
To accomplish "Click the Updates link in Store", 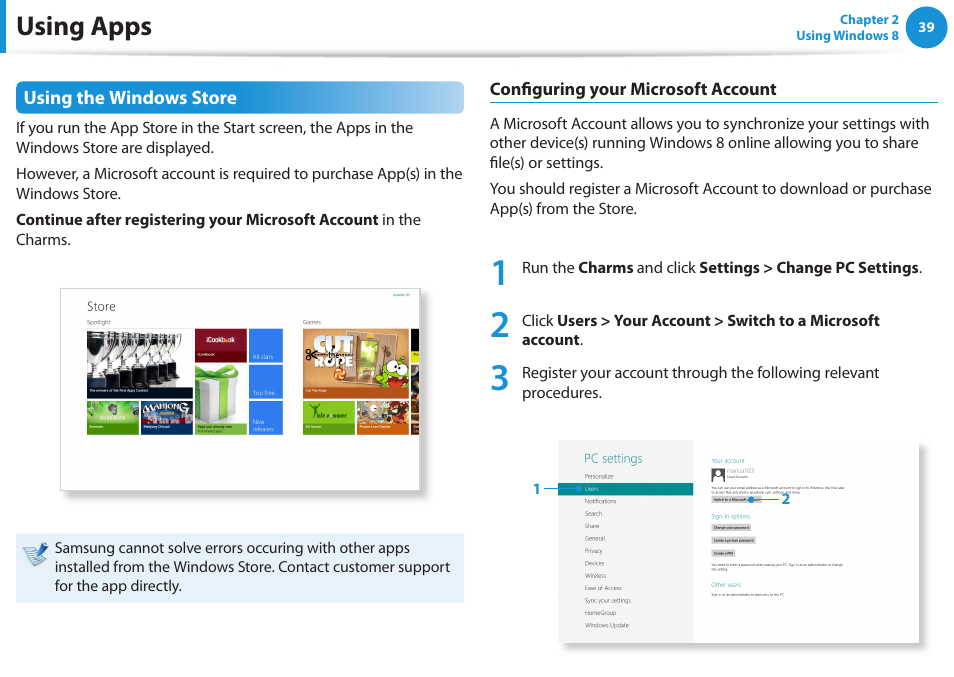I will click(x=401, y=295).
